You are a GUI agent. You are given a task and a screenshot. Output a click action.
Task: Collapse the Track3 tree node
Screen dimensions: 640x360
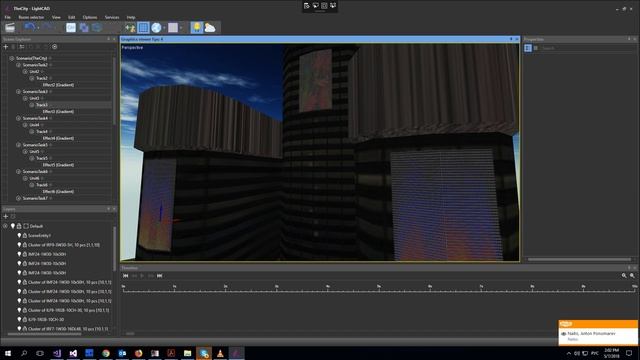(32, 105)
